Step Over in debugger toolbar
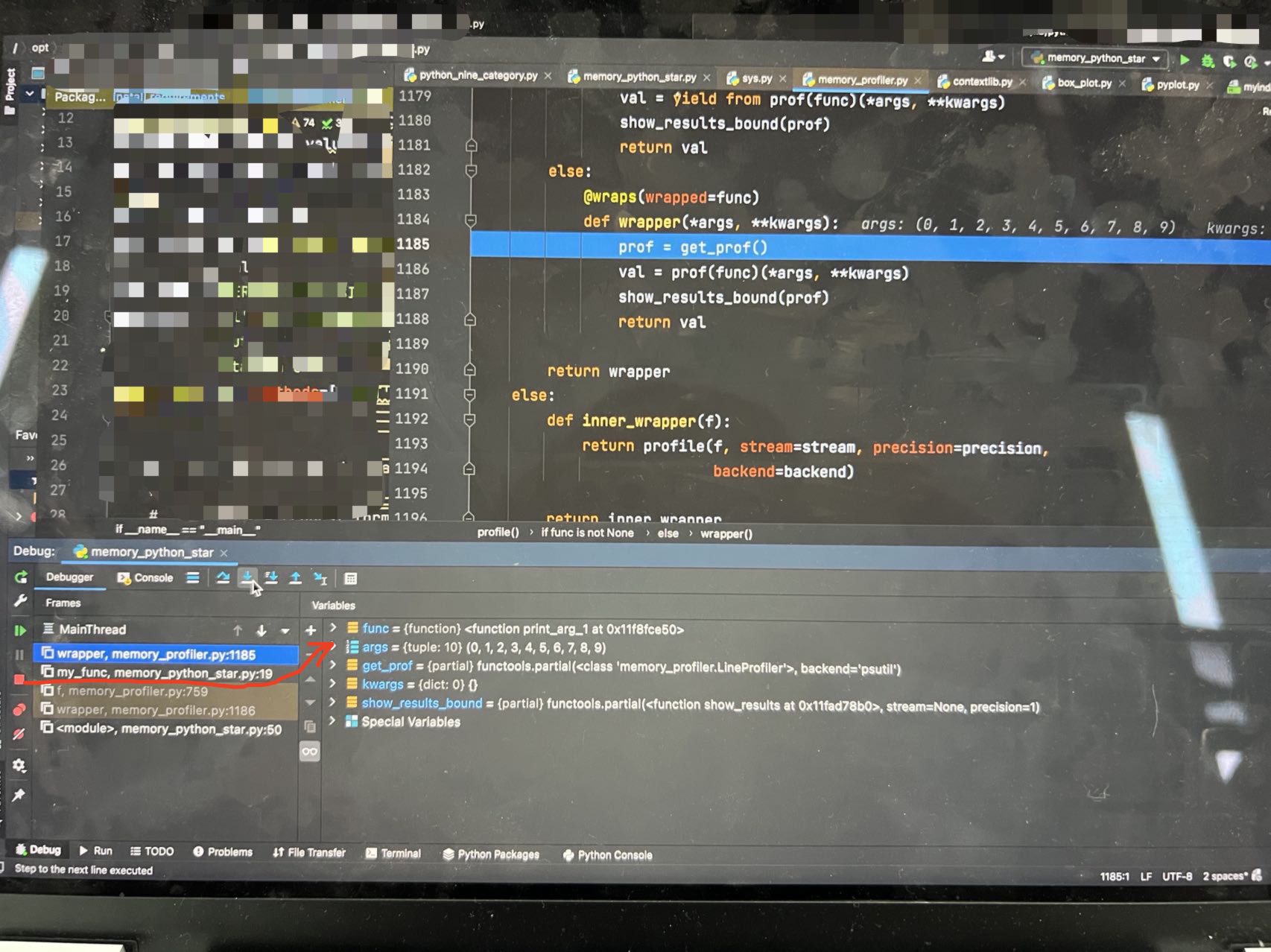This screenshot has width=1271, height=952. click(x=223, y=577)
